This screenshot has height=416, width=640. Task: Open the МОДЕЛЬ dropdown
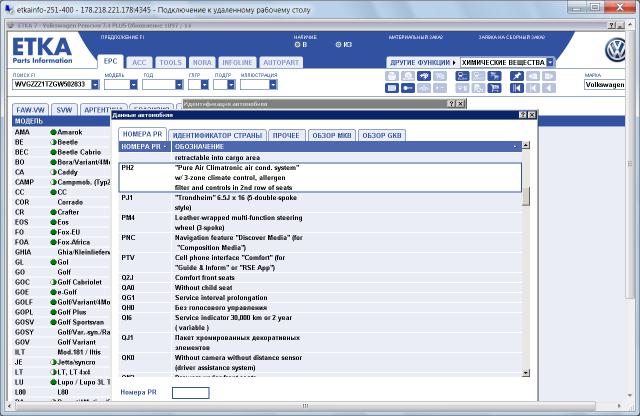tap(133, 85)
